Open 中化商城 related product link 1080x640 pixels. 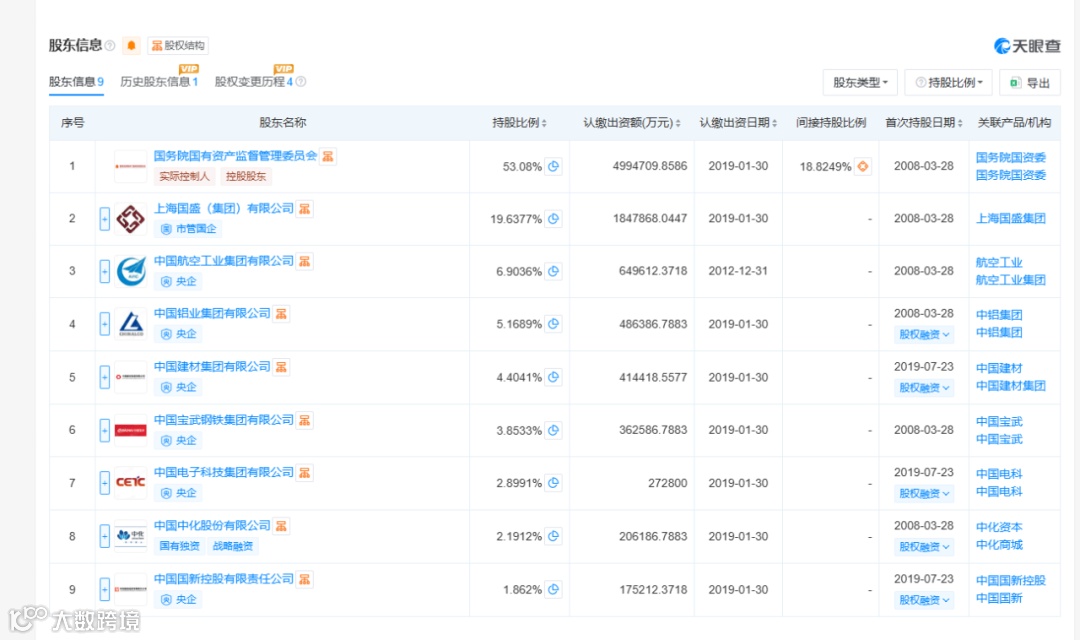[x=999, y=545]
